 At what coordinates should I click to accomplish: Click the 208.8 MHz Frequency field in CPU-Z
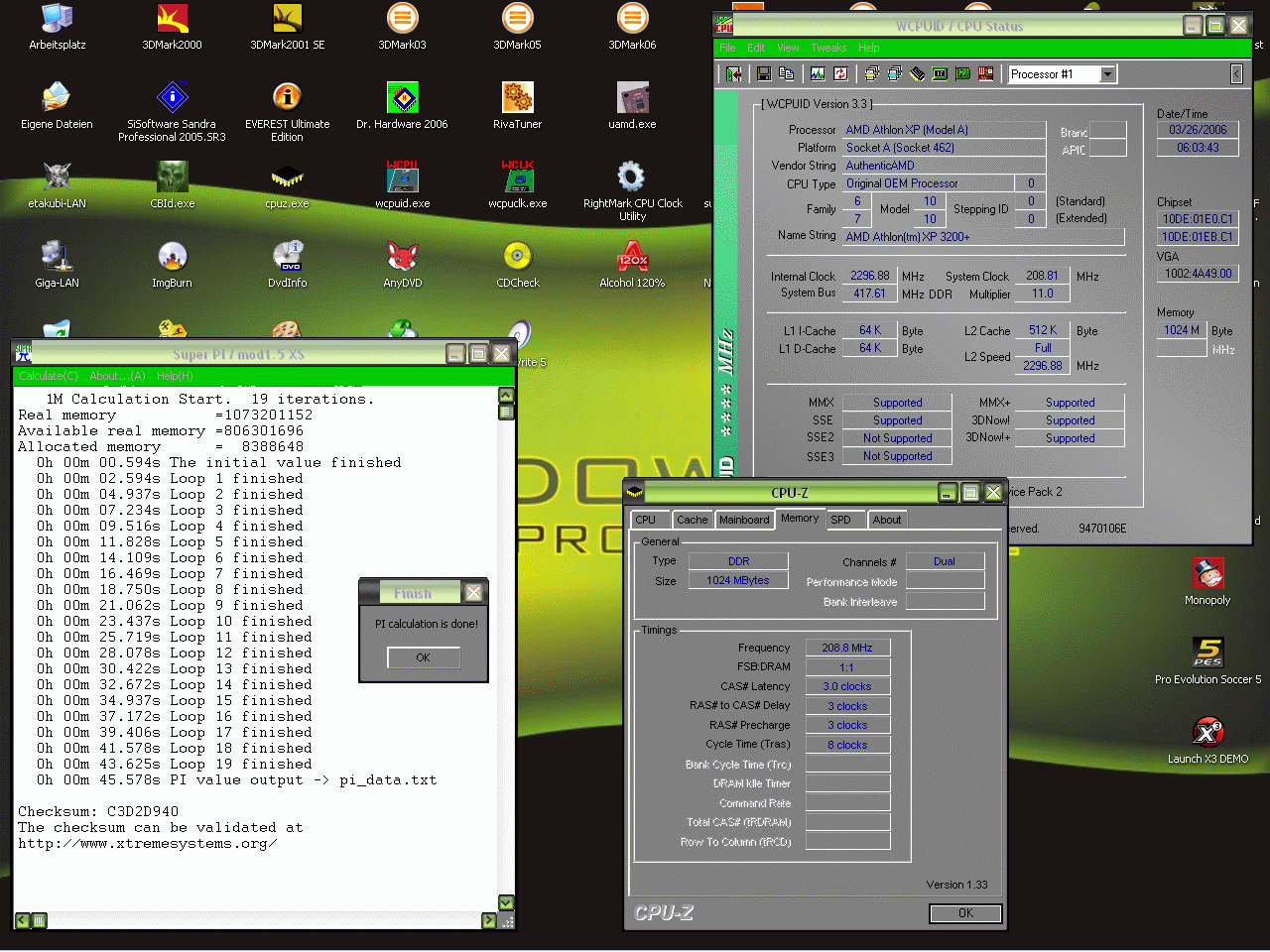coord(847,648)
